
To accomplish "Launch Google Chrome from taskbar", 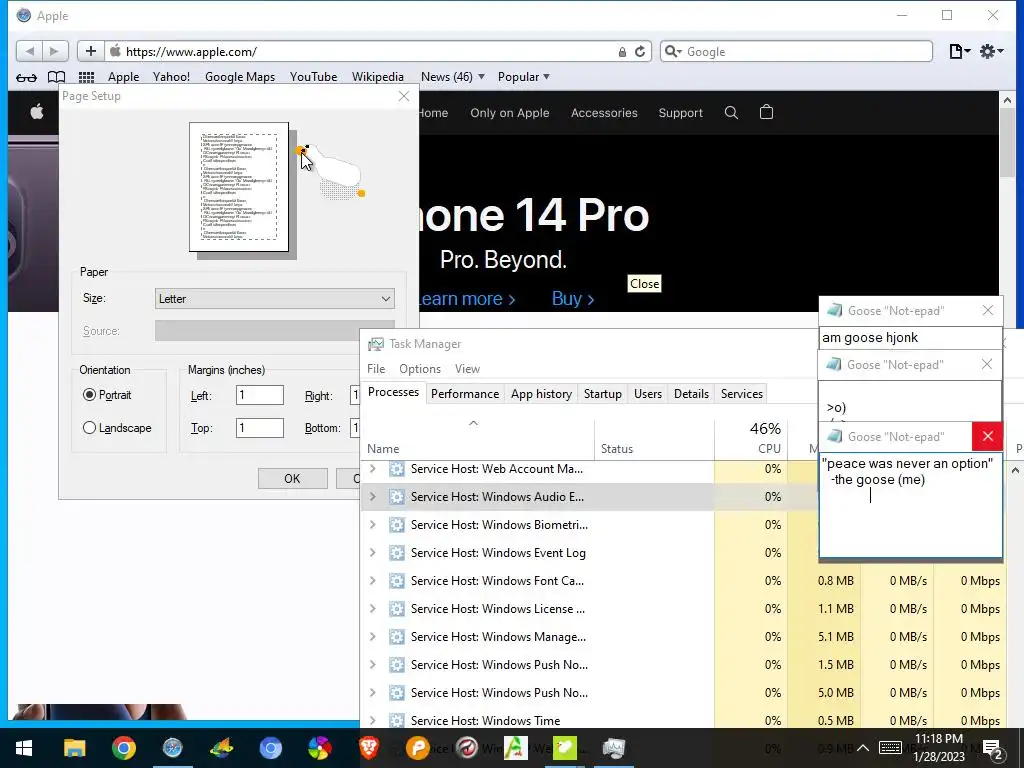I will (123, 748).
